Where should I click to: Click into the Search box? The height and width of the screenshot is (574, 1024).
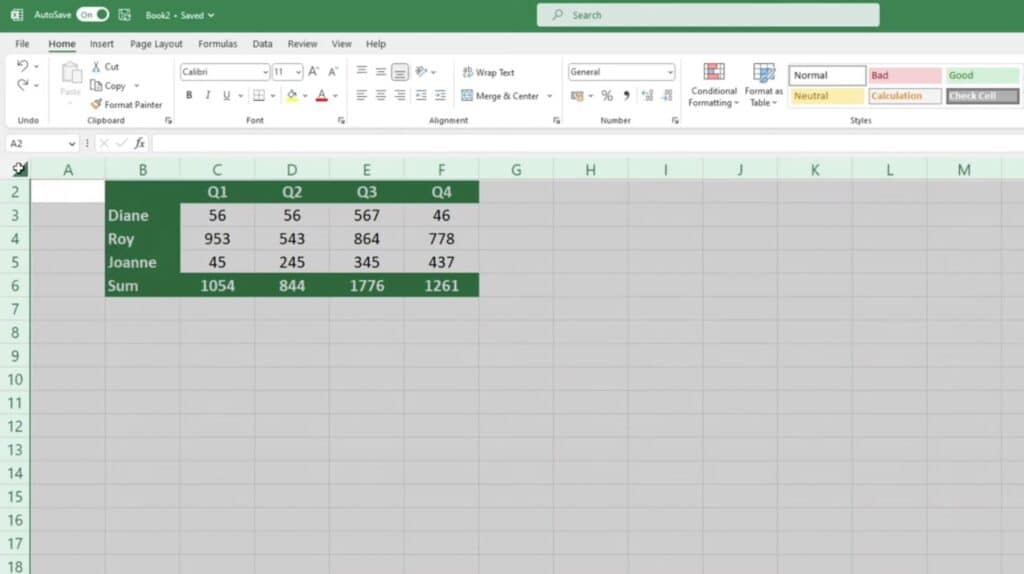click(708, 15)
